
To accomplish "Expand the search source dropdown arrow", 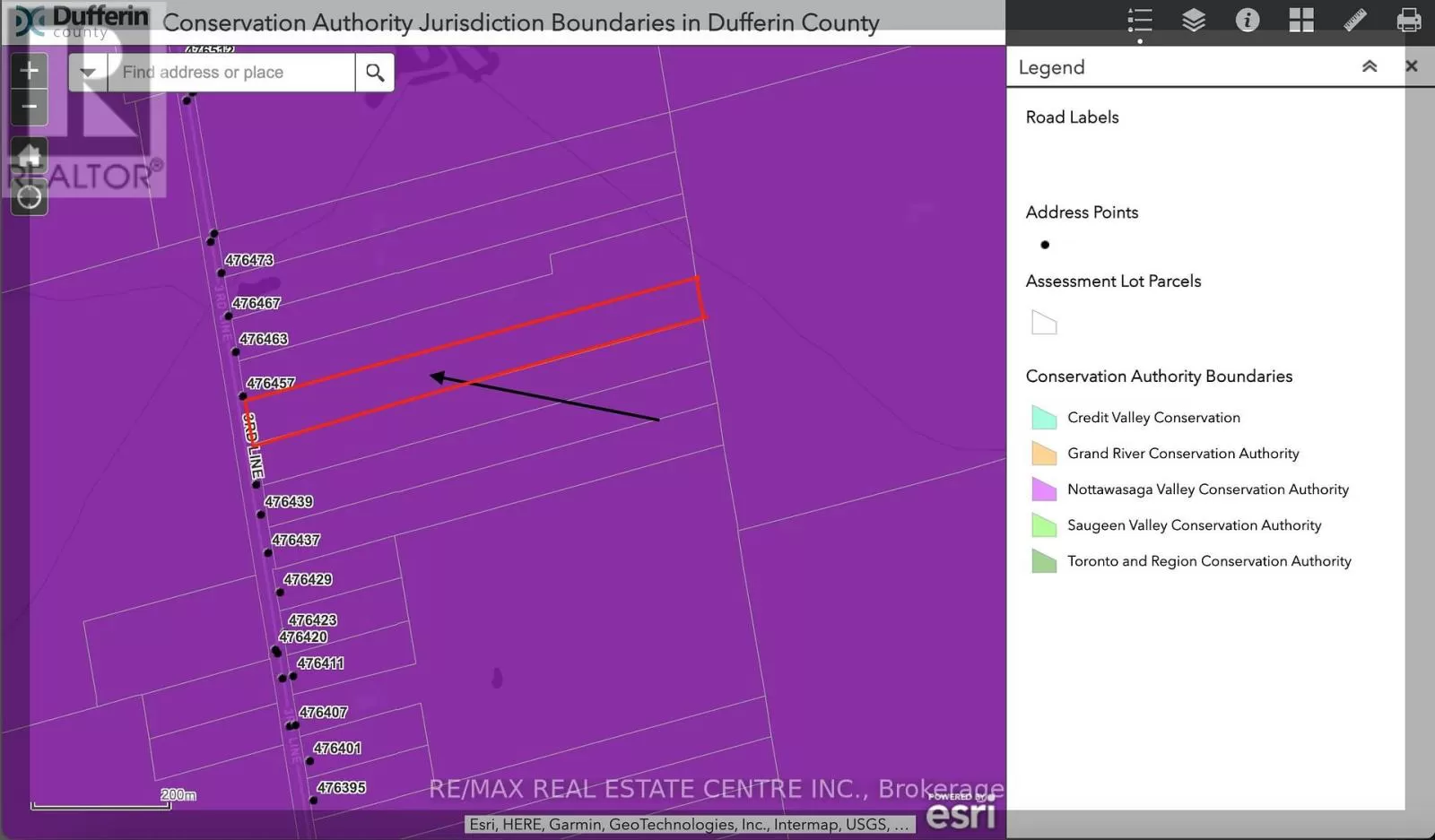I will coord(88,73).
